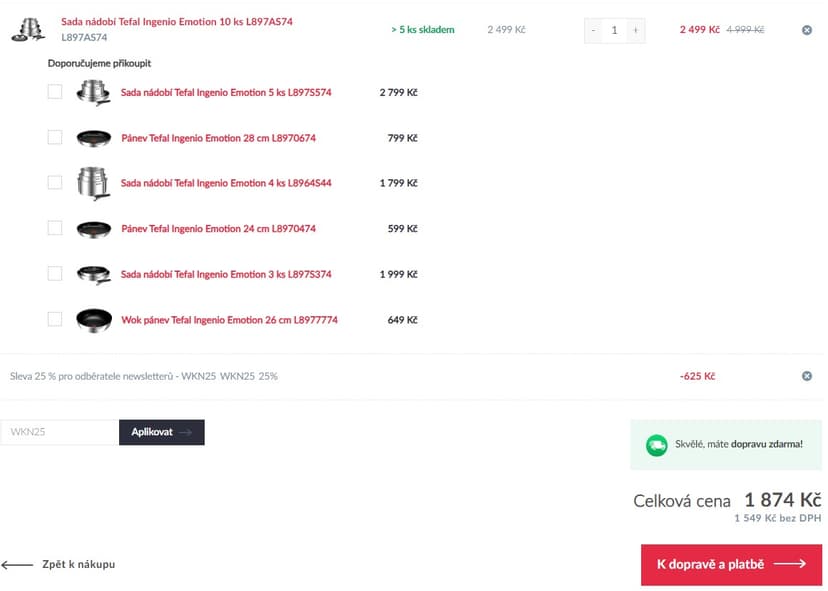Viewport: 828px width, 591px height.
Task: Click the Aplikovat coupon button
Action: coord(162,432)
